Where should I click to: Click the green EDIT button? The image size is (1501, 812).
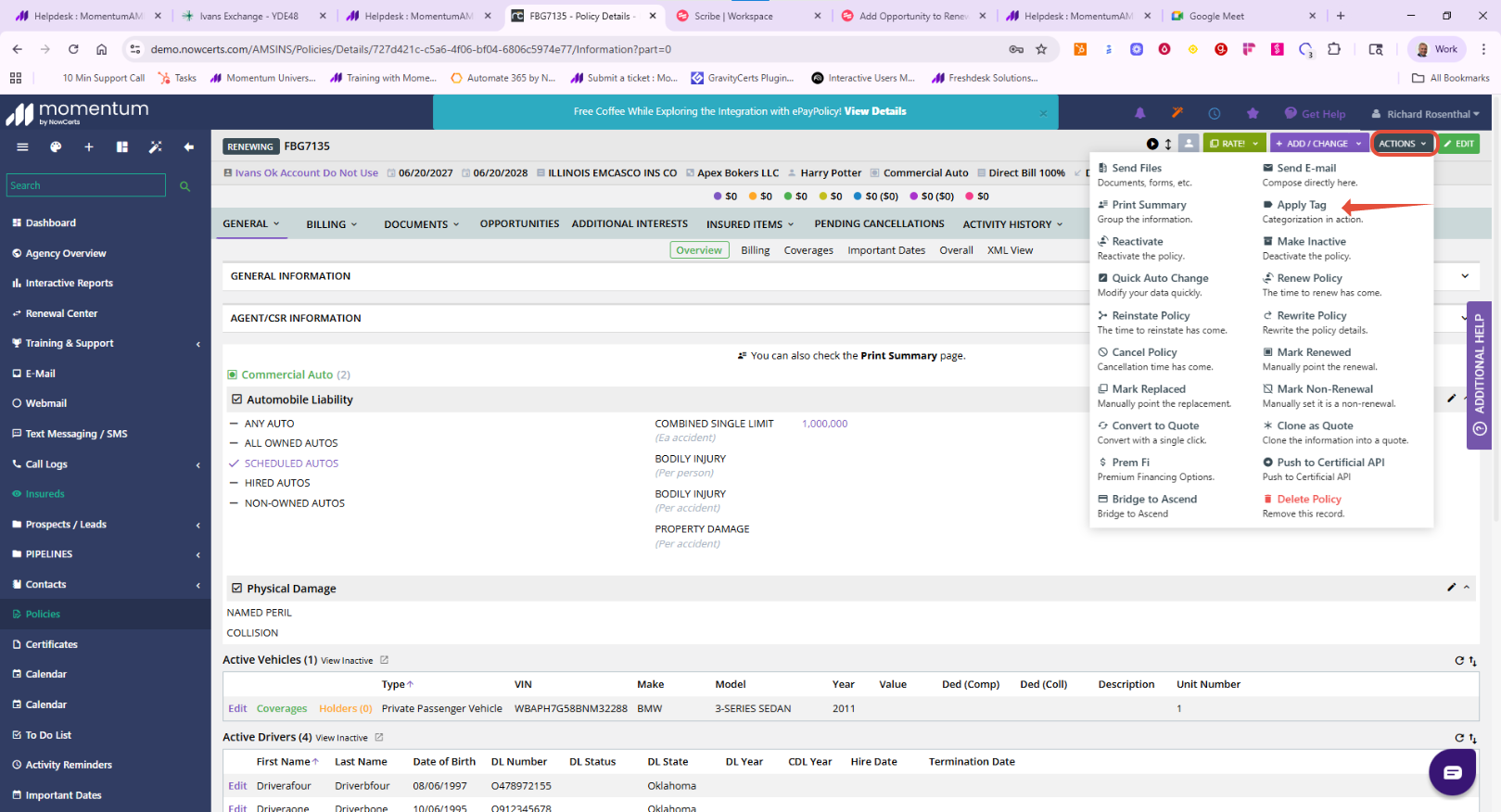1459,144
